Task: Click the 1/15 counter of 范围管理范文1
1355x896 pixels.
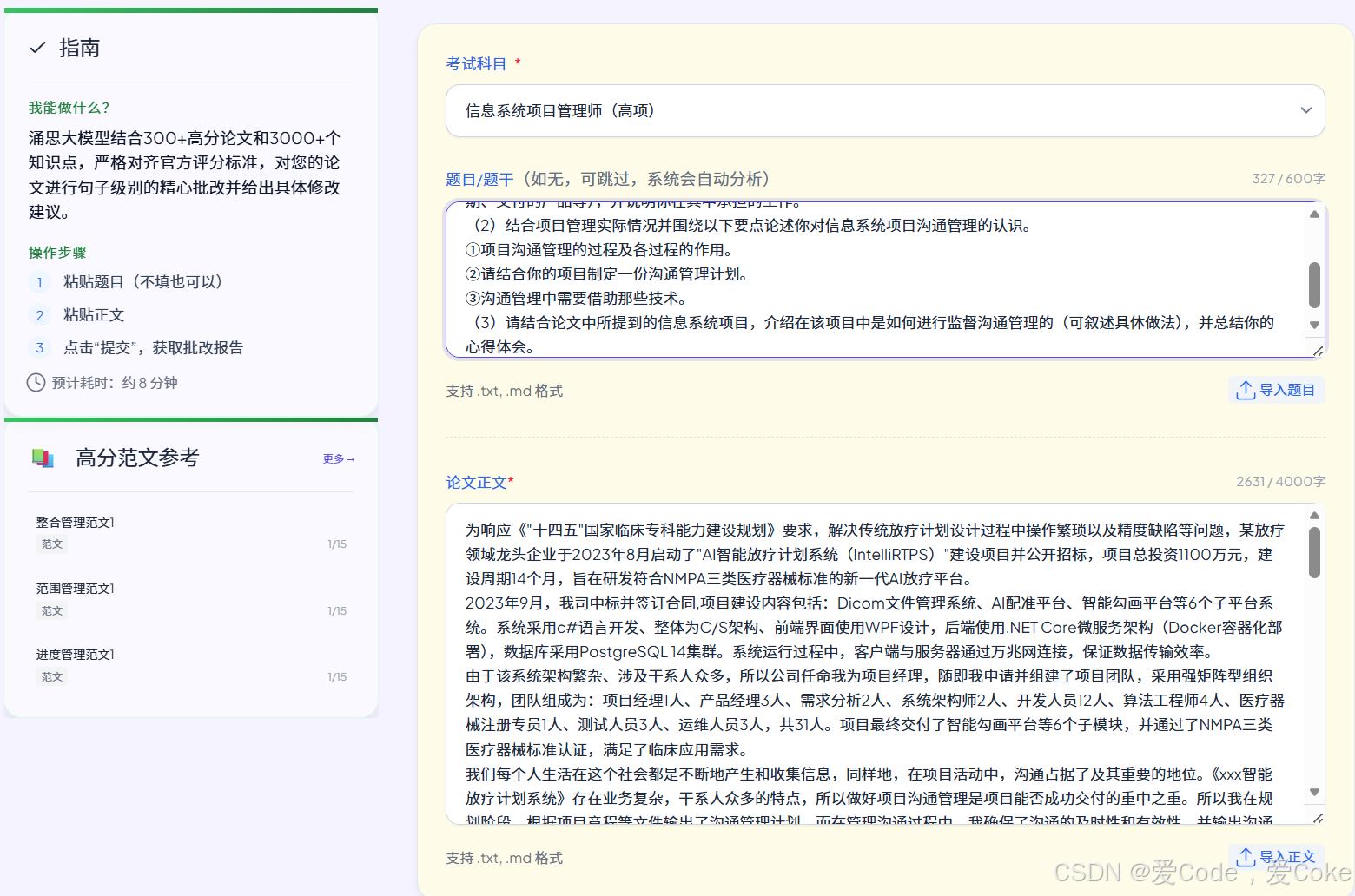Action: click(x=337, y=611)
